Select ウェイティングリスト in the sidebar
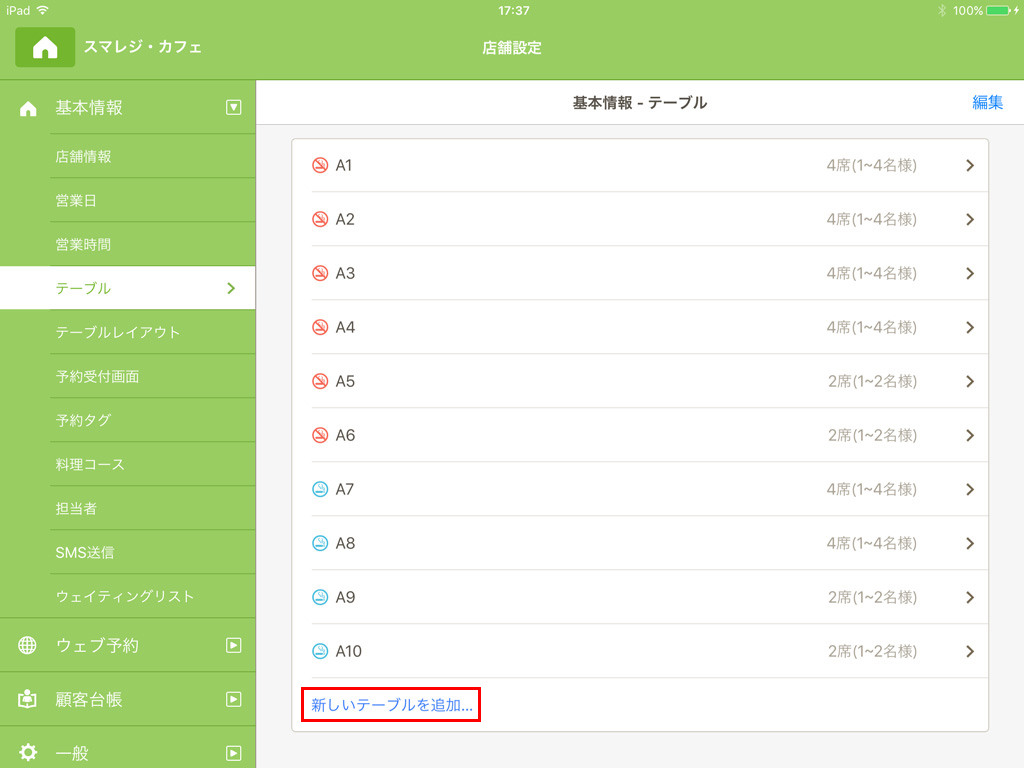1024x768 pixels. (127, 596)
